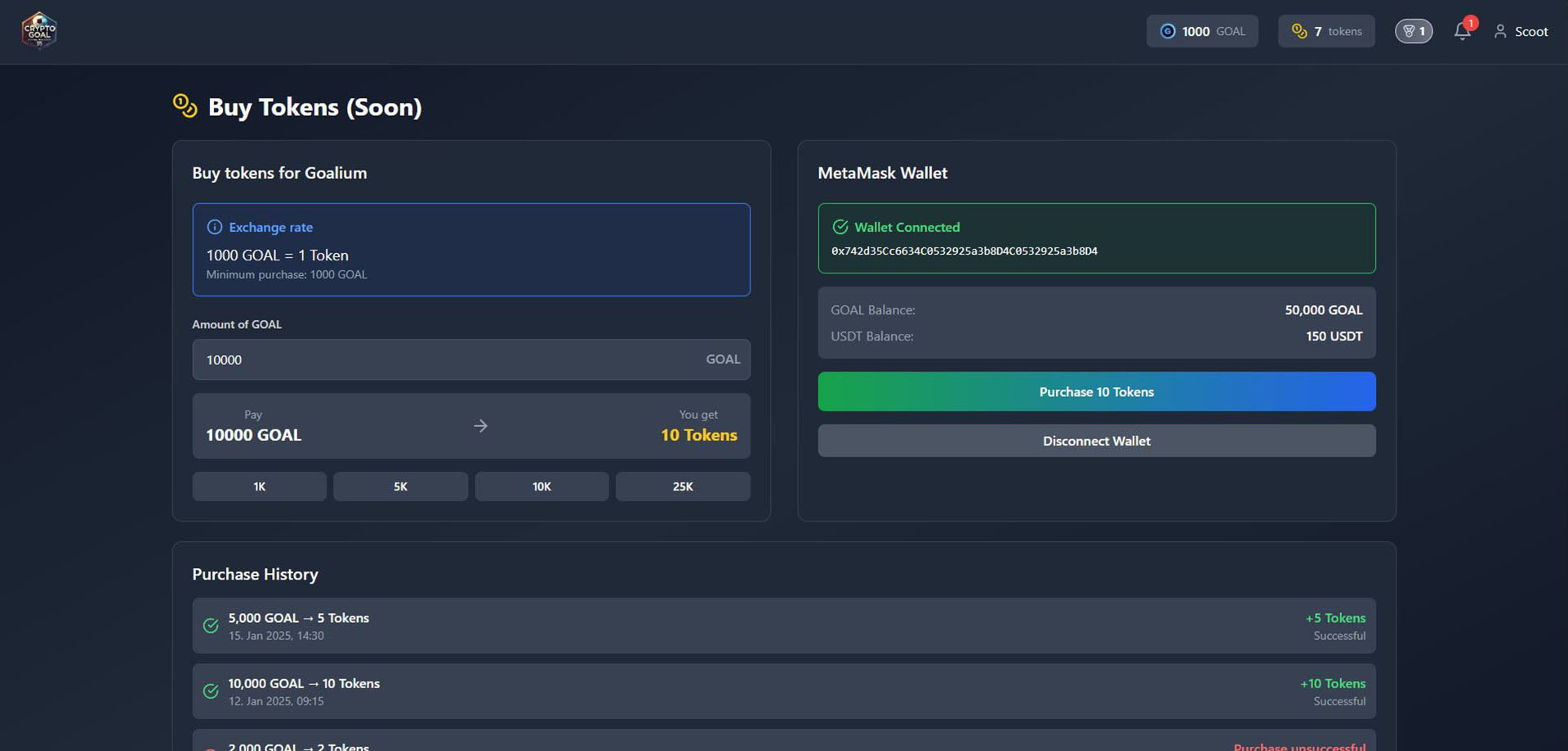
Task: Click the wallet address text
Action: pos(964,251)
